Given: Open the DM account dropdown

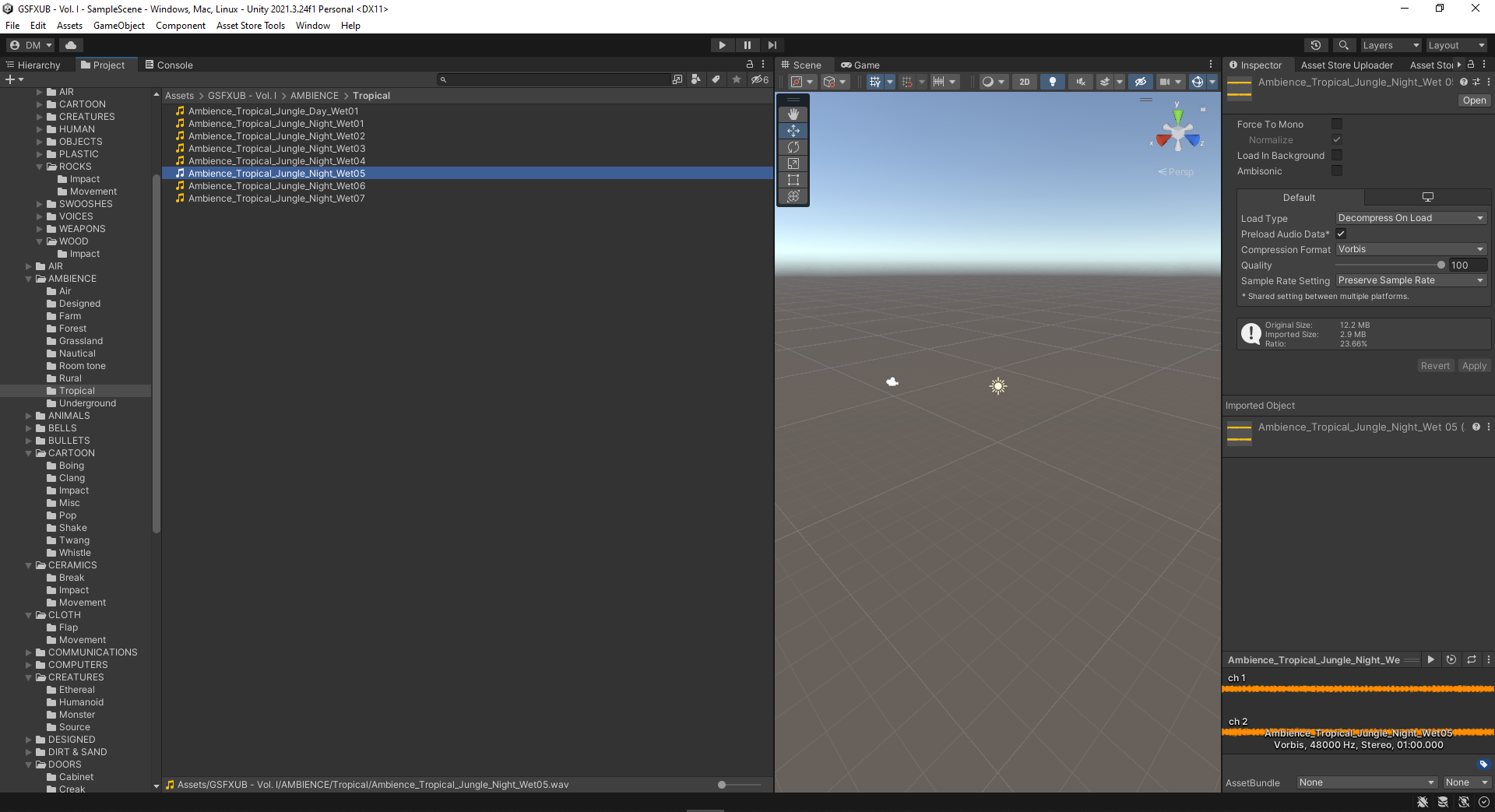Looking at the screenshot, I should coord(31,45).
